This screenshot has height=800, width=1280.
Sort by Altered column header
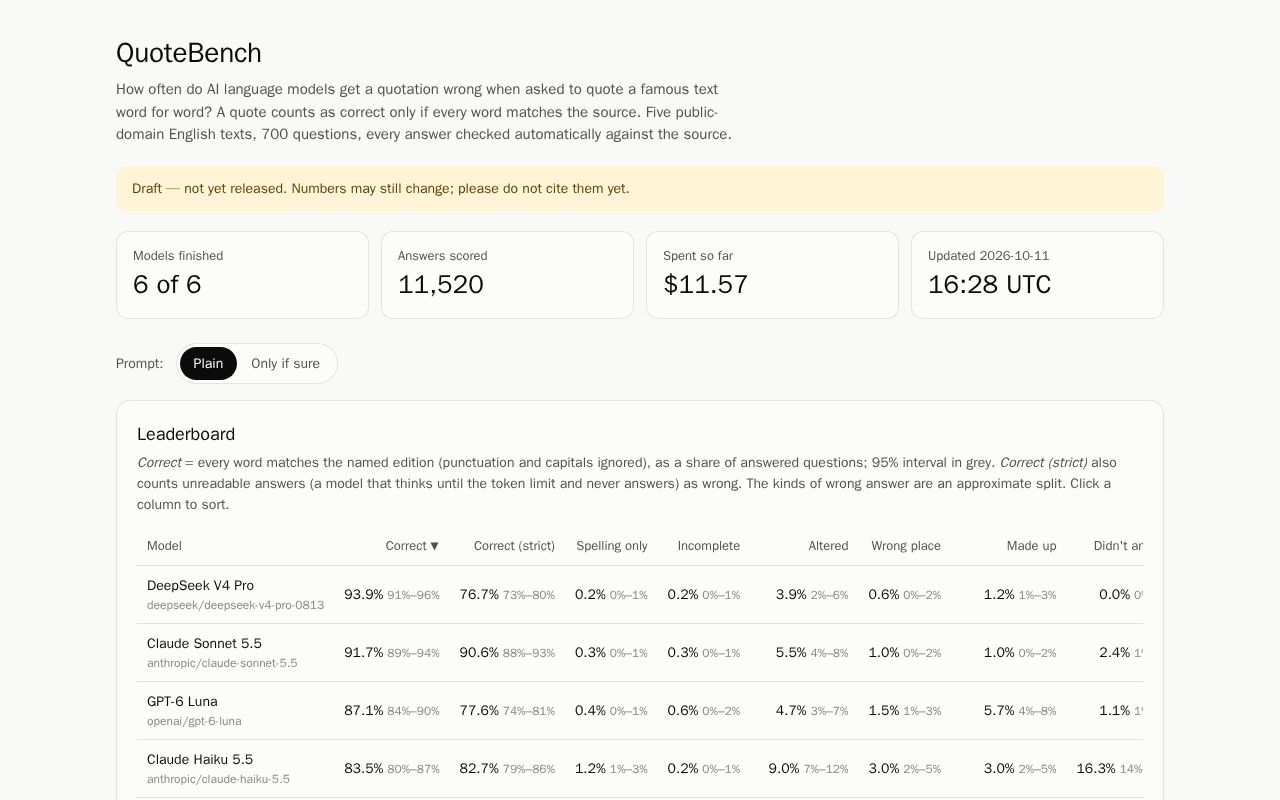pyautogui.click(x=828, y=546)
